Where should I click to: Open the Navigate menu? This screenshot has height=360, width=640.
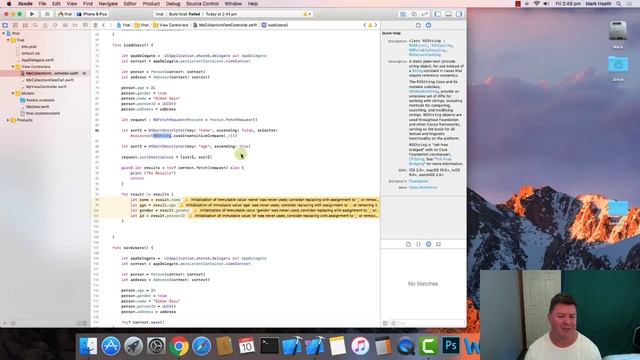108,4
